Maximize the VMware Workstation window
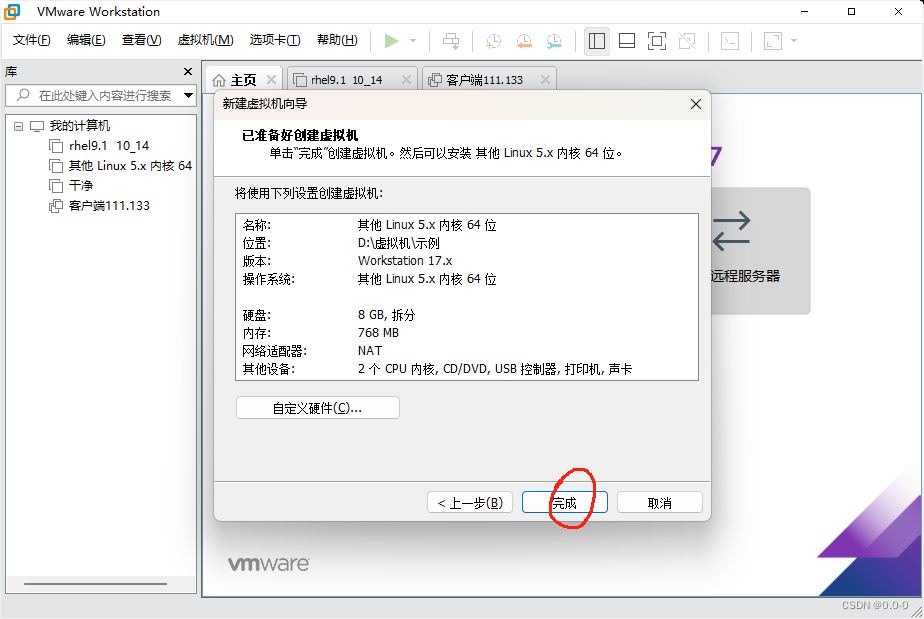 coord(852,11)
